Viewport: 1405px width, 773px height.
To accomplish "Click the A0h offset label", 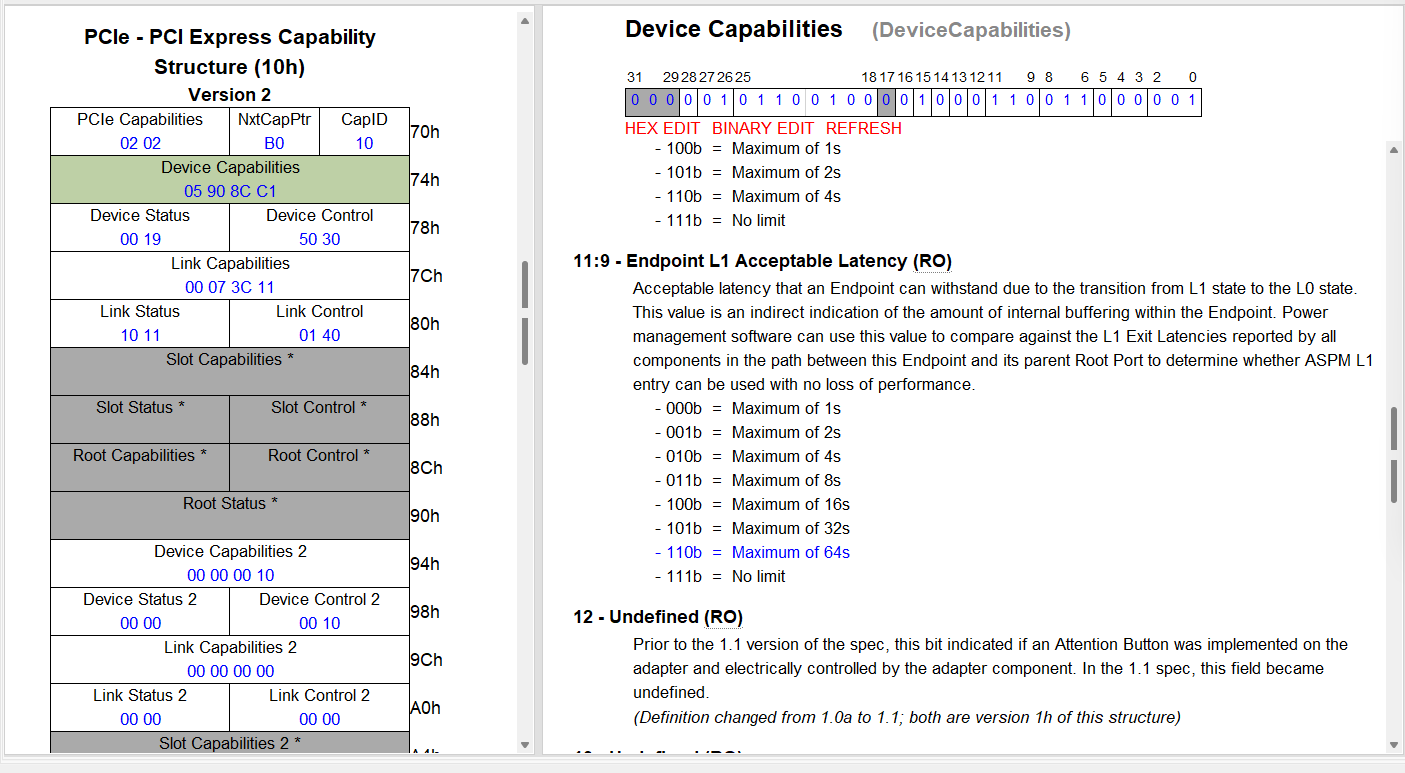I will pyautogui.click(x=425, y=708).
